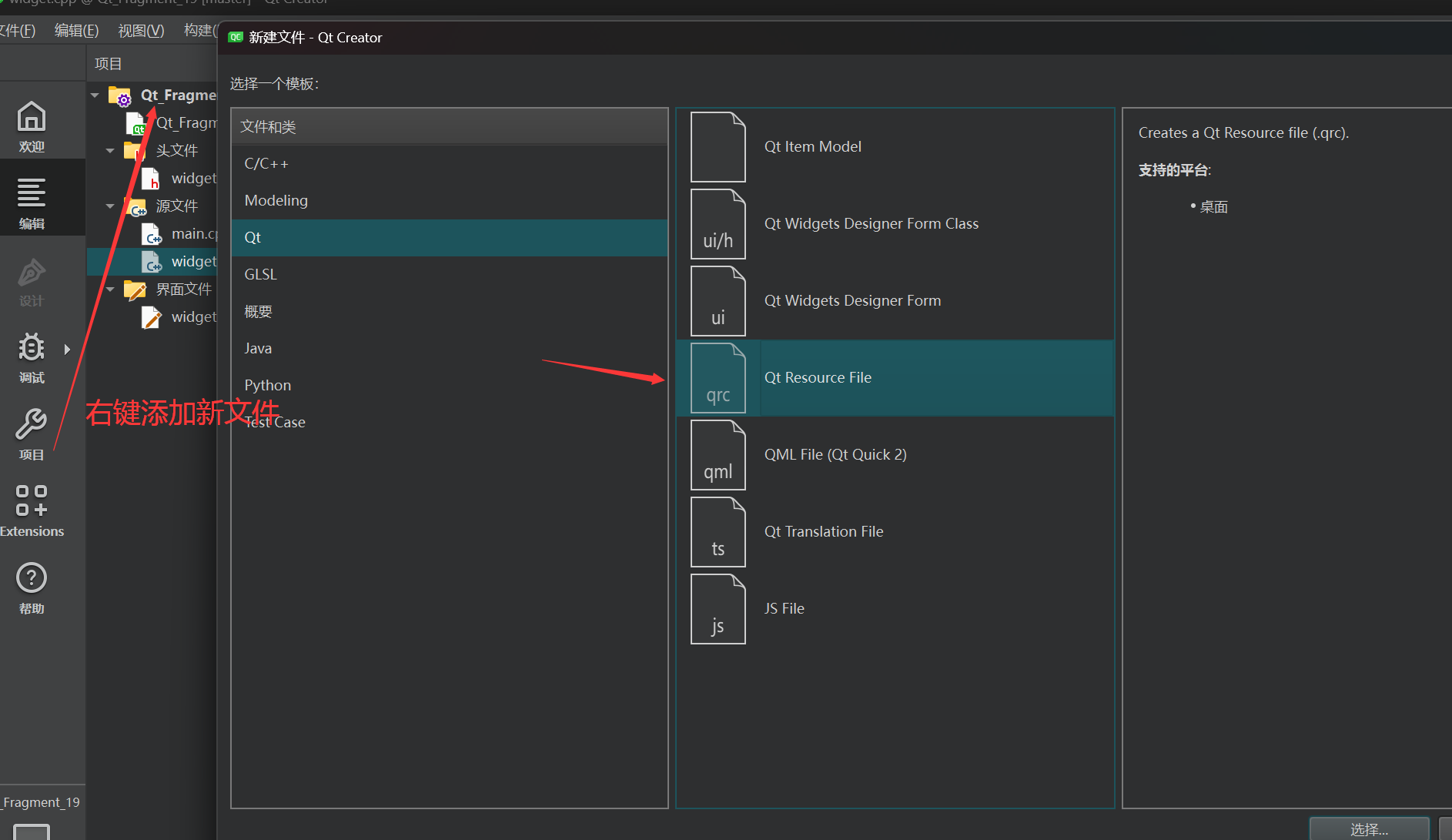Choose the QML File (Qt Quick 2) template
The height and width of the screenshot is (840, 1452).
click(895, 455)
